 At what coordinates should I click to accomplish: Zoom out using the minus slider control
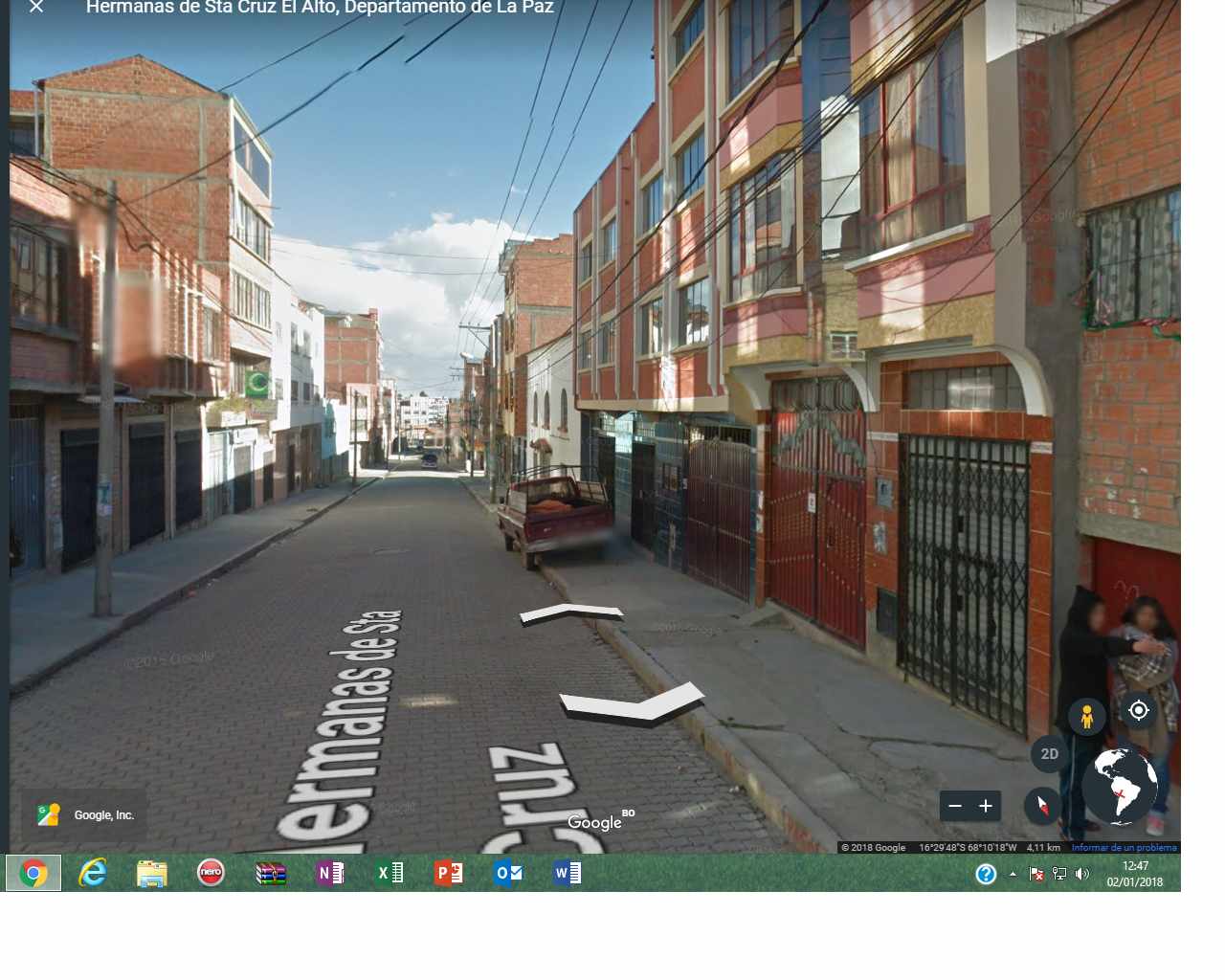(955, 806)
